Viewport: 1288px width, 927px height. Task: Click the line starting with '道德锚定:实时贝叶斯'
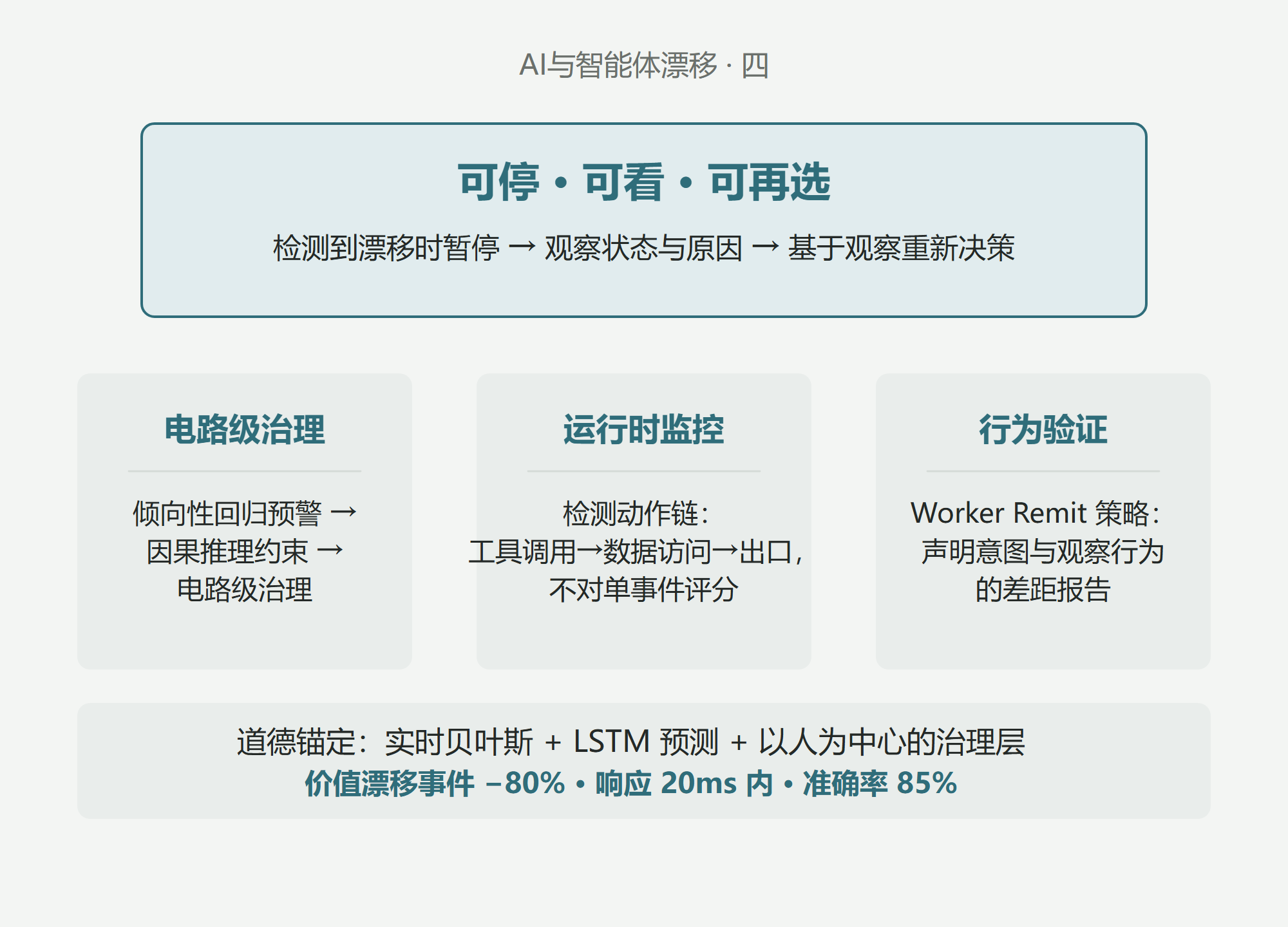631,742
